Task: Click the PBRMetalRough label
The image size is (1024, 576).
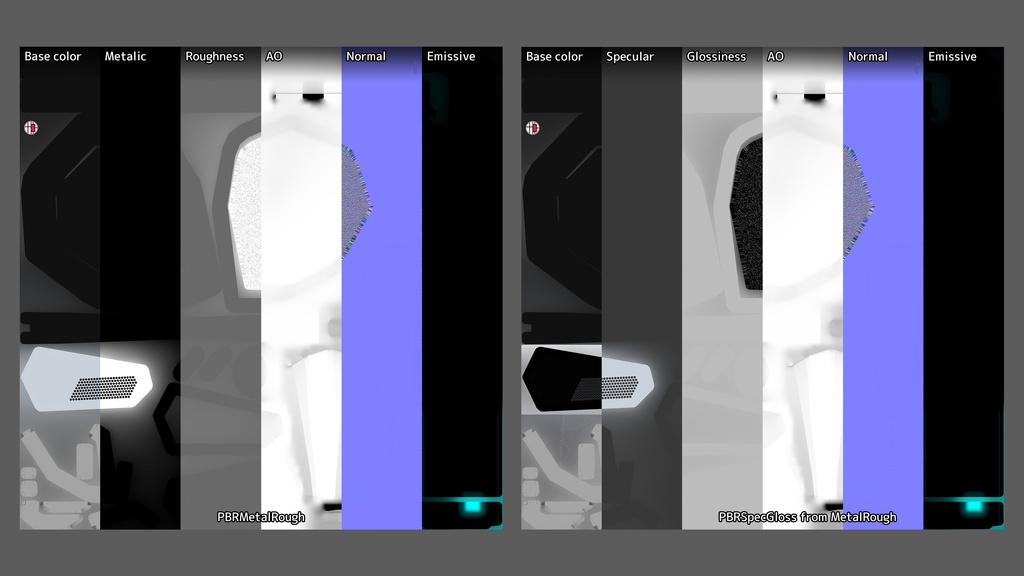Action: tap(260, 517)
